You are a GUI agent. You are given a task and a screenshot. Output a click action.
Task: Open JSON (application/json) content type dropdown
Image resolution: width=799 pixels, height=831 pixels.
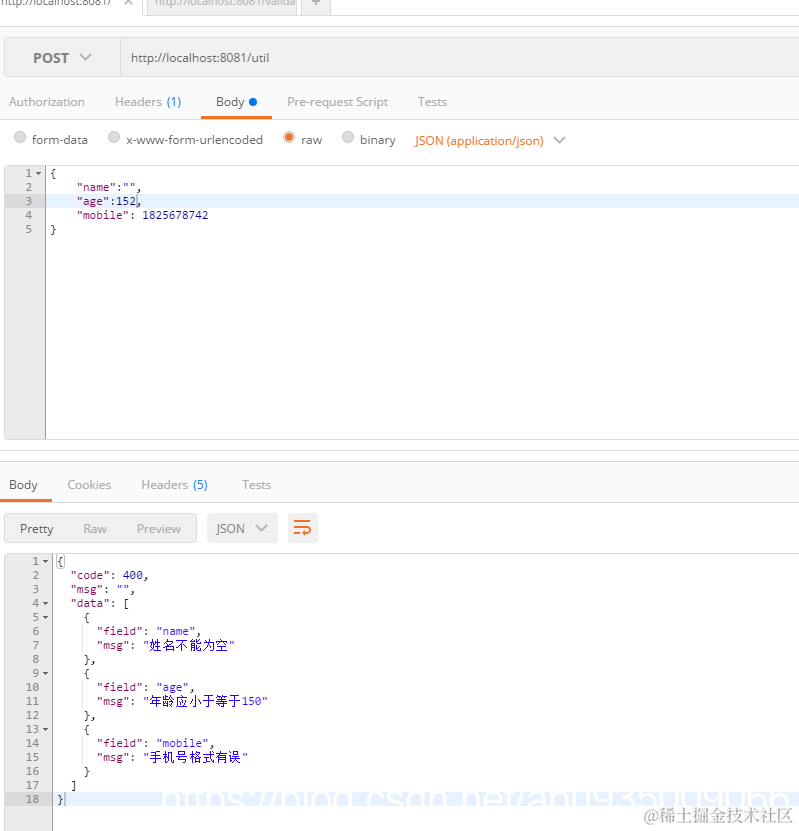[490, 140]
